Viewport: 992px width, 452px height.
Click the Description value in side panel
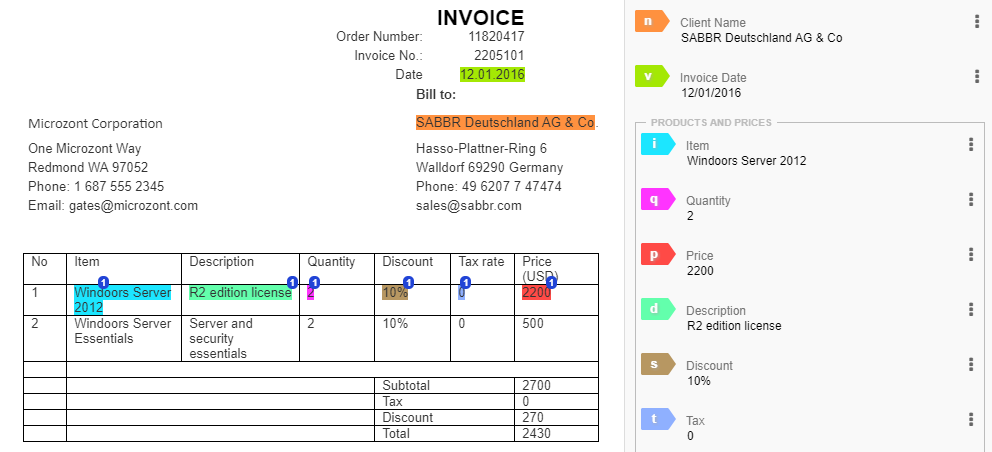point(734,326)
